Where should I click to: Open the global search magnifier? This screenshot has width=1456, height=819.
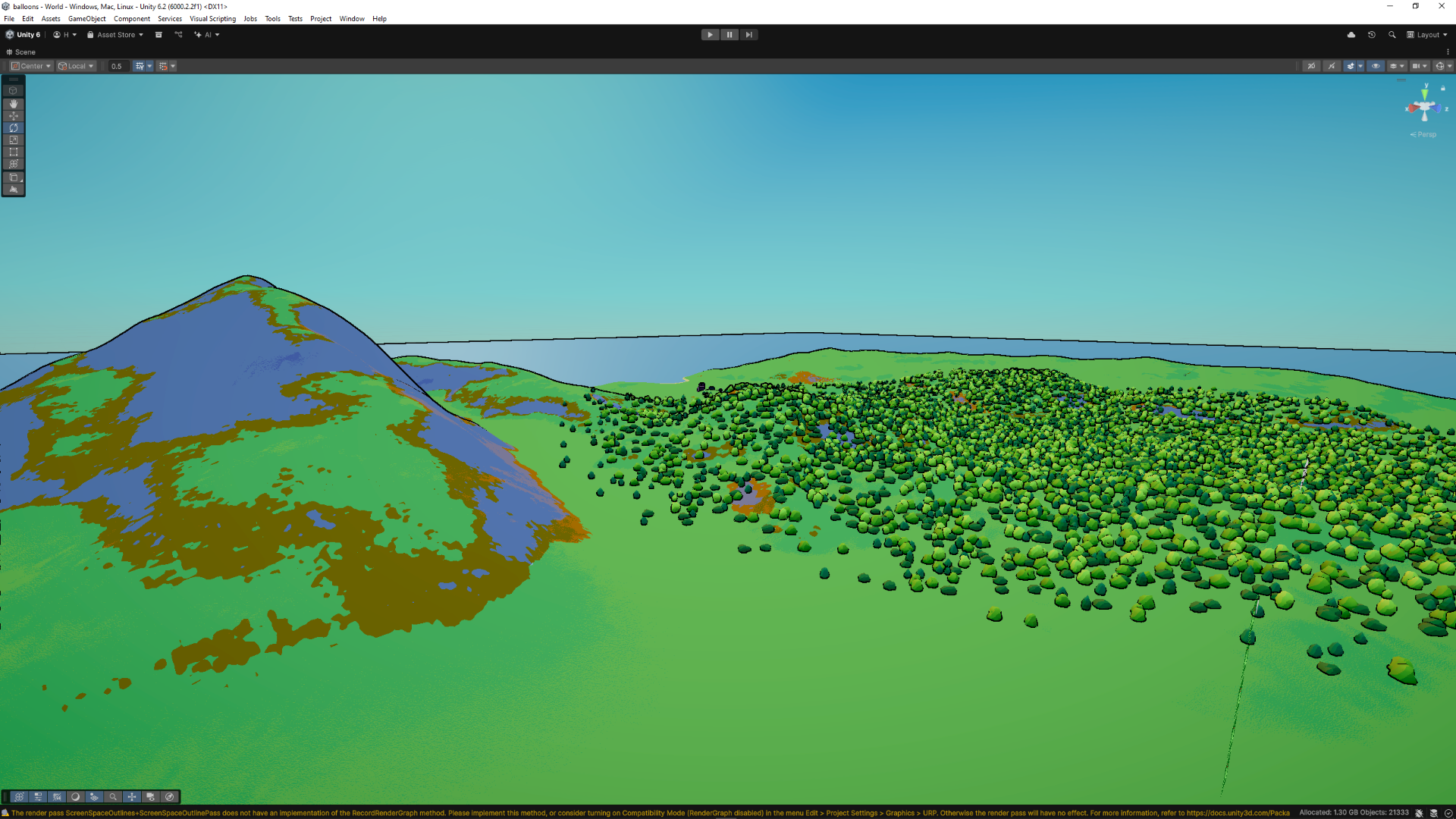1392,35
